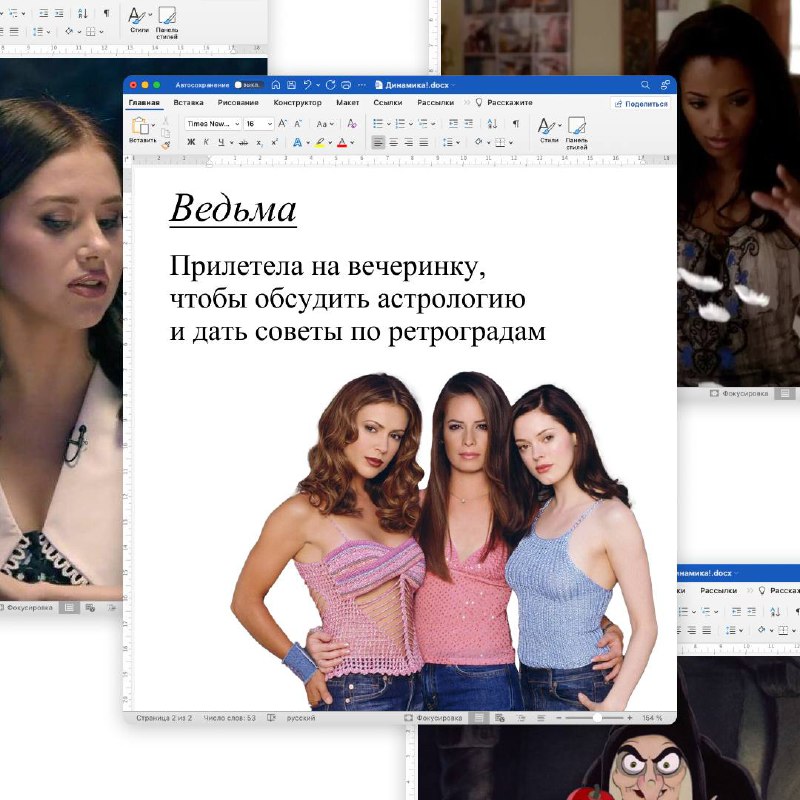
Task: Open the collaboration people icon in the title bar
Action: point(665,85)
